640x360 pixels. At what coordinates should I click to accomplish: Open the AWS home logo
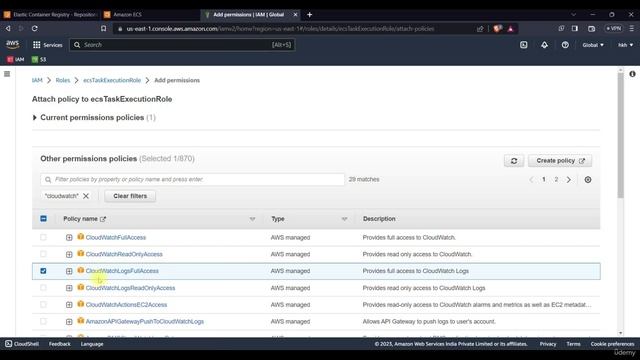tap(13, 44)
